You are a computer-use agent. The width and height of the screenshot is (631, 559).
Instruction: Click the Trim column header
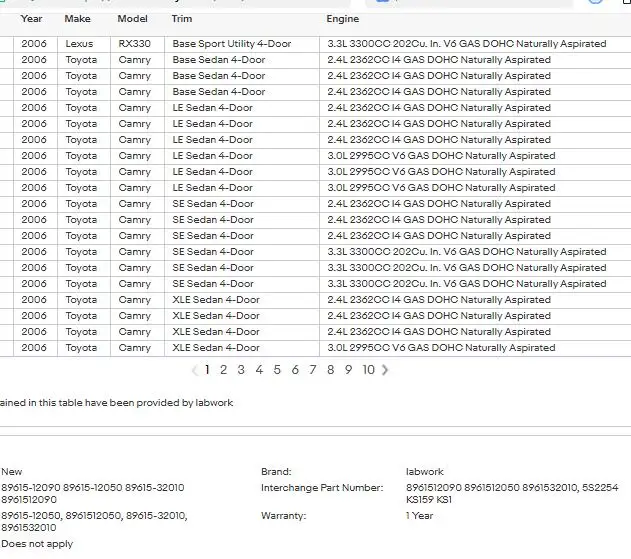pos(182,19)
